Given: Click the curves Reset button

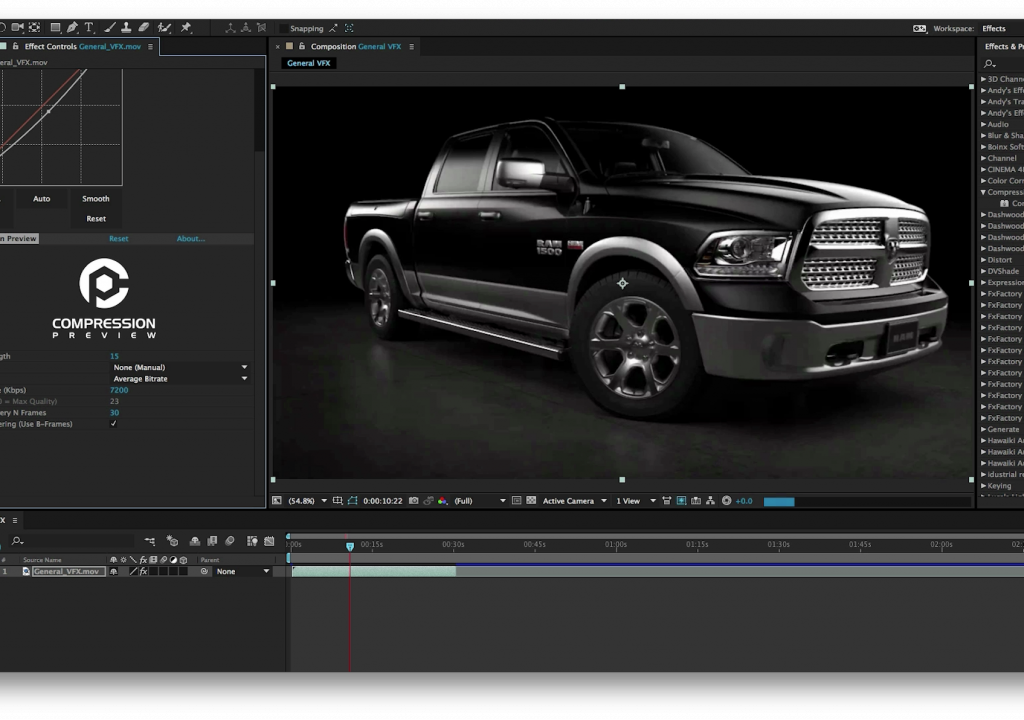Looking at the screenshot, I should click(x=95, y=219).
